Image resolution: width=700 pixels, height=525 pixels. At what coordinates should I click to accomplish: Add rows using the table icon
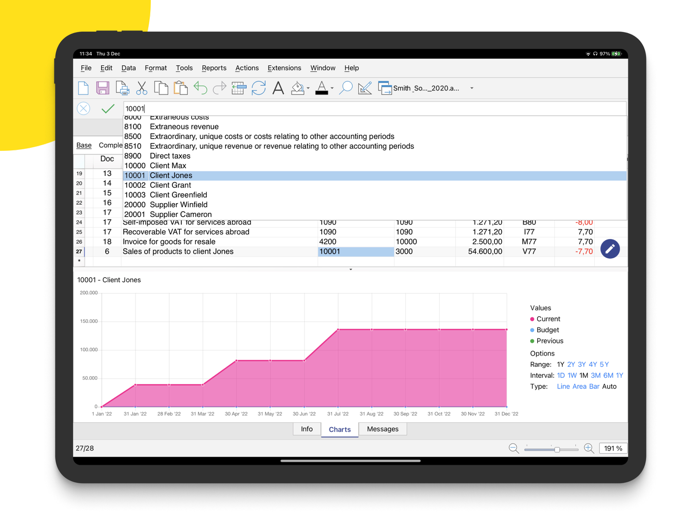239,88
